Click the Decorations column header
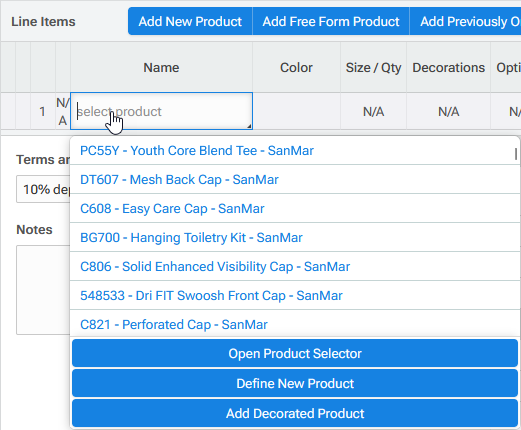The height and width of the screenshot is (430, 521). pos(448,67)
